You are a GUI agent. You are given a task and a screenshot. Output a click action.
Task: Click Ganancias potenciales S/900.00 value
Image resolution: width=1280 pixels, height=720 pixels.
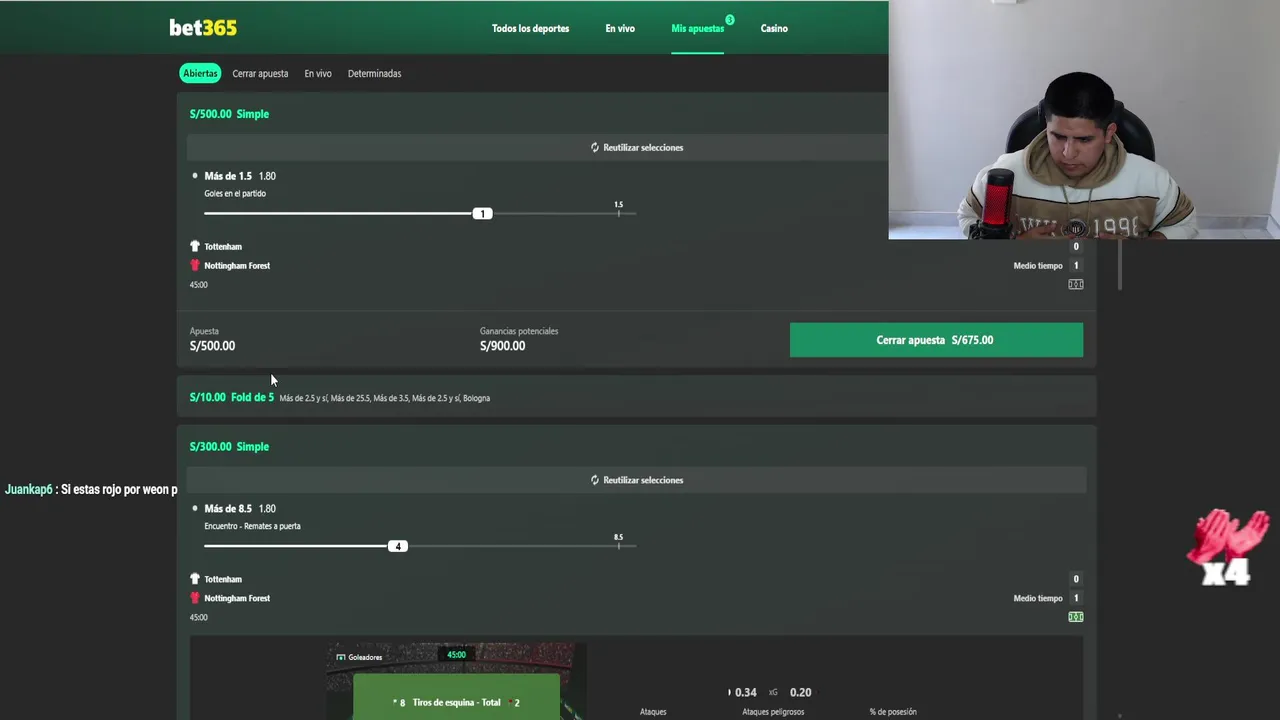click(x=502, y=346)
